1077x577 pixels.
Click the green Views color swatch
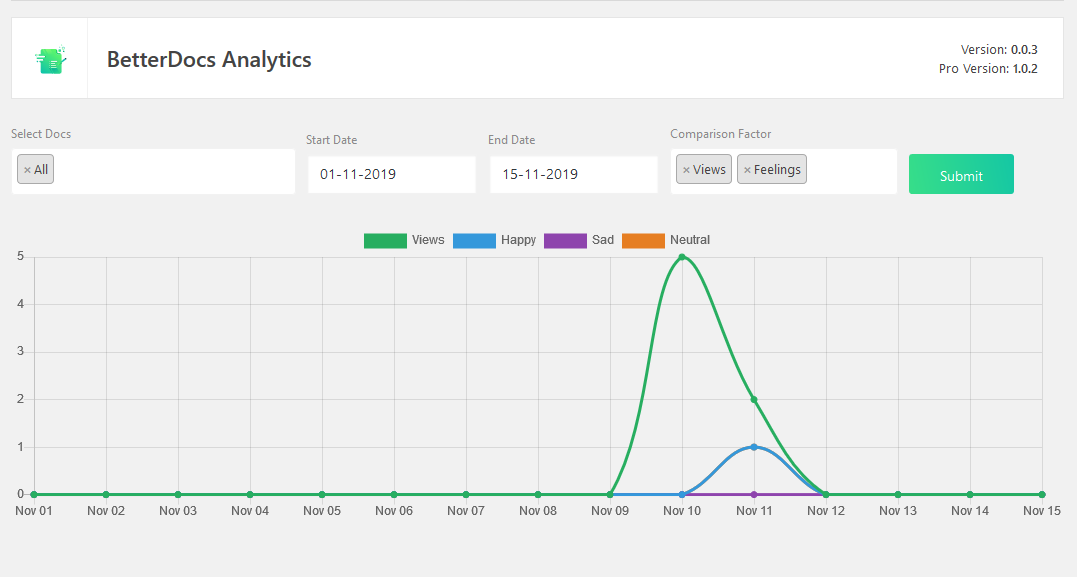click(385, 240)
